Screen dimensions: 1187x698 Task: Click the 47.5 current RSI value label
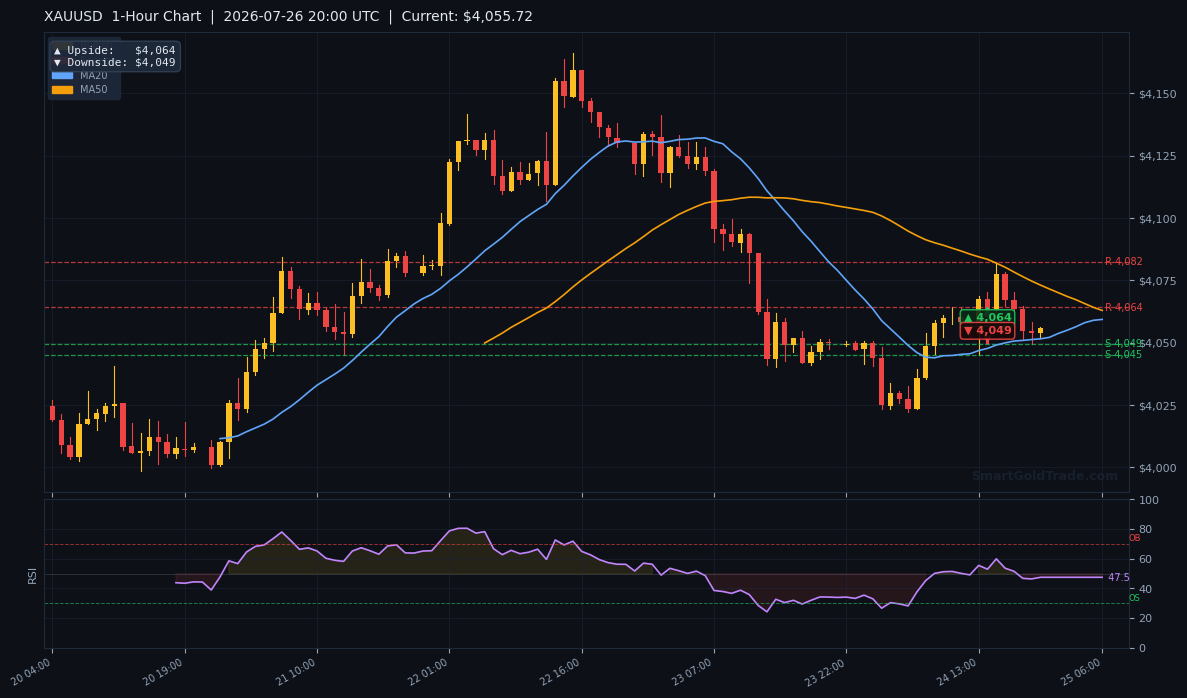(x=1119, y=578)
